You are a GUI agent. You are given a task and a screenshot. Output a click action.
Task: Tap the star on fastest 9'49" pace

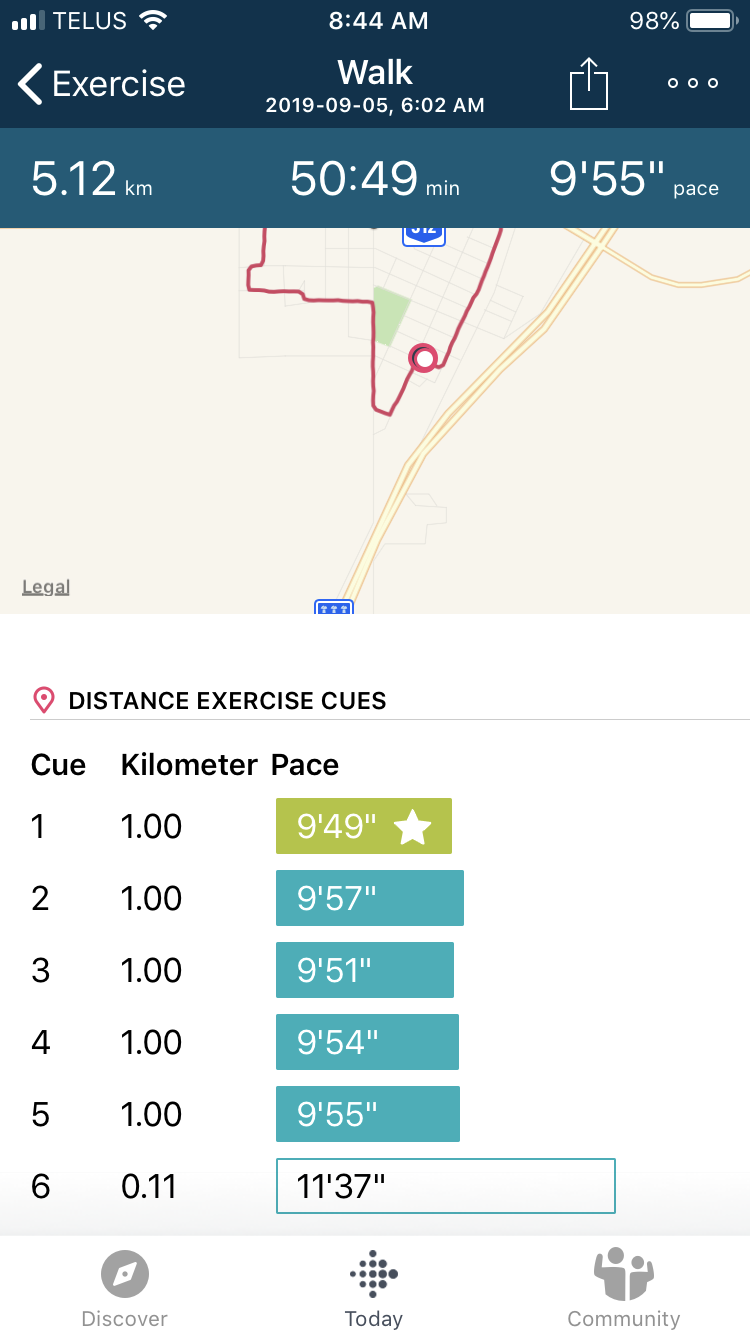(412, 827)
